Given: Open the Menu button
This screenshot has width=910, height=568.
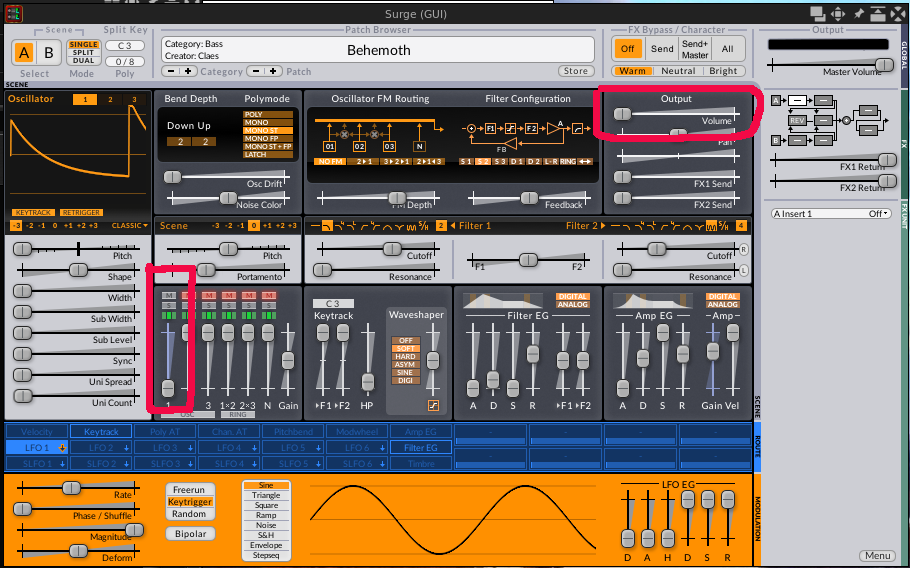Looking at the screenshot, I should point(878,556).
